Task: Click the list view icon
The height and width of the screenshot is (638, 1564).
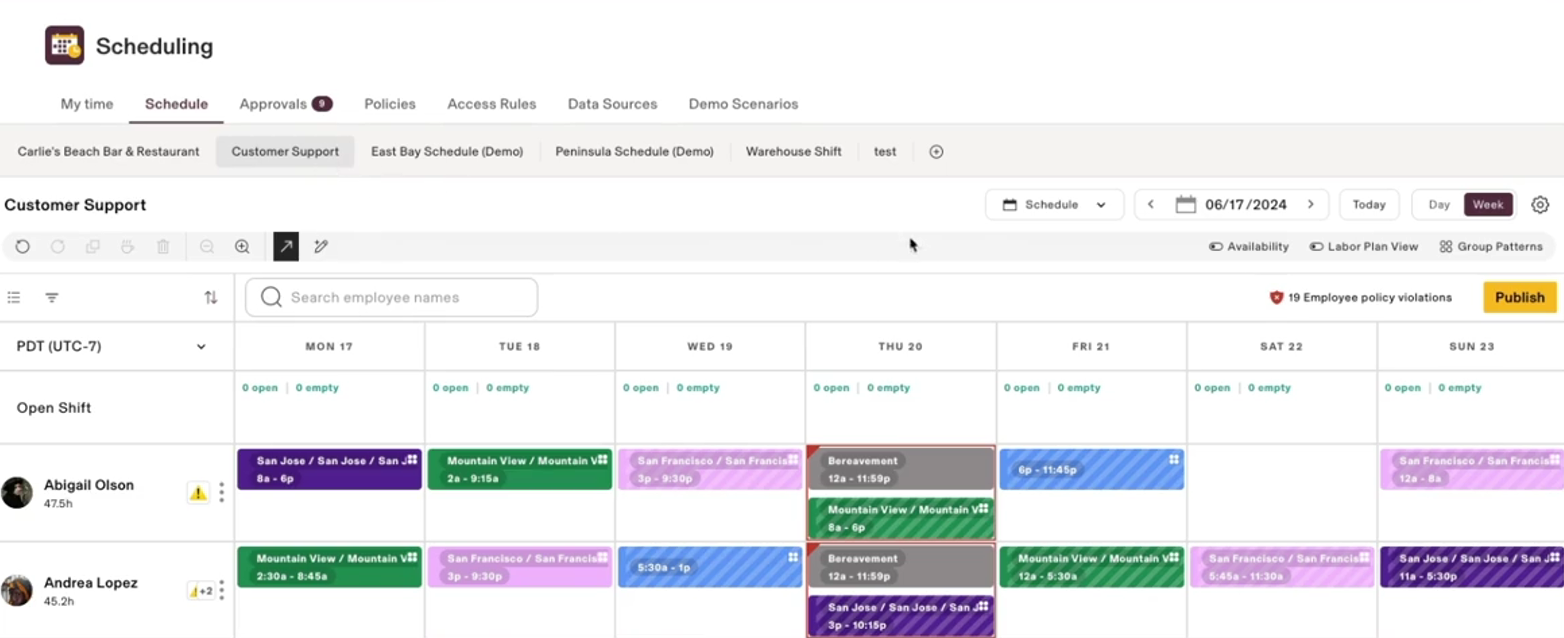Action: pyautogui.click(x=14, y=297)
